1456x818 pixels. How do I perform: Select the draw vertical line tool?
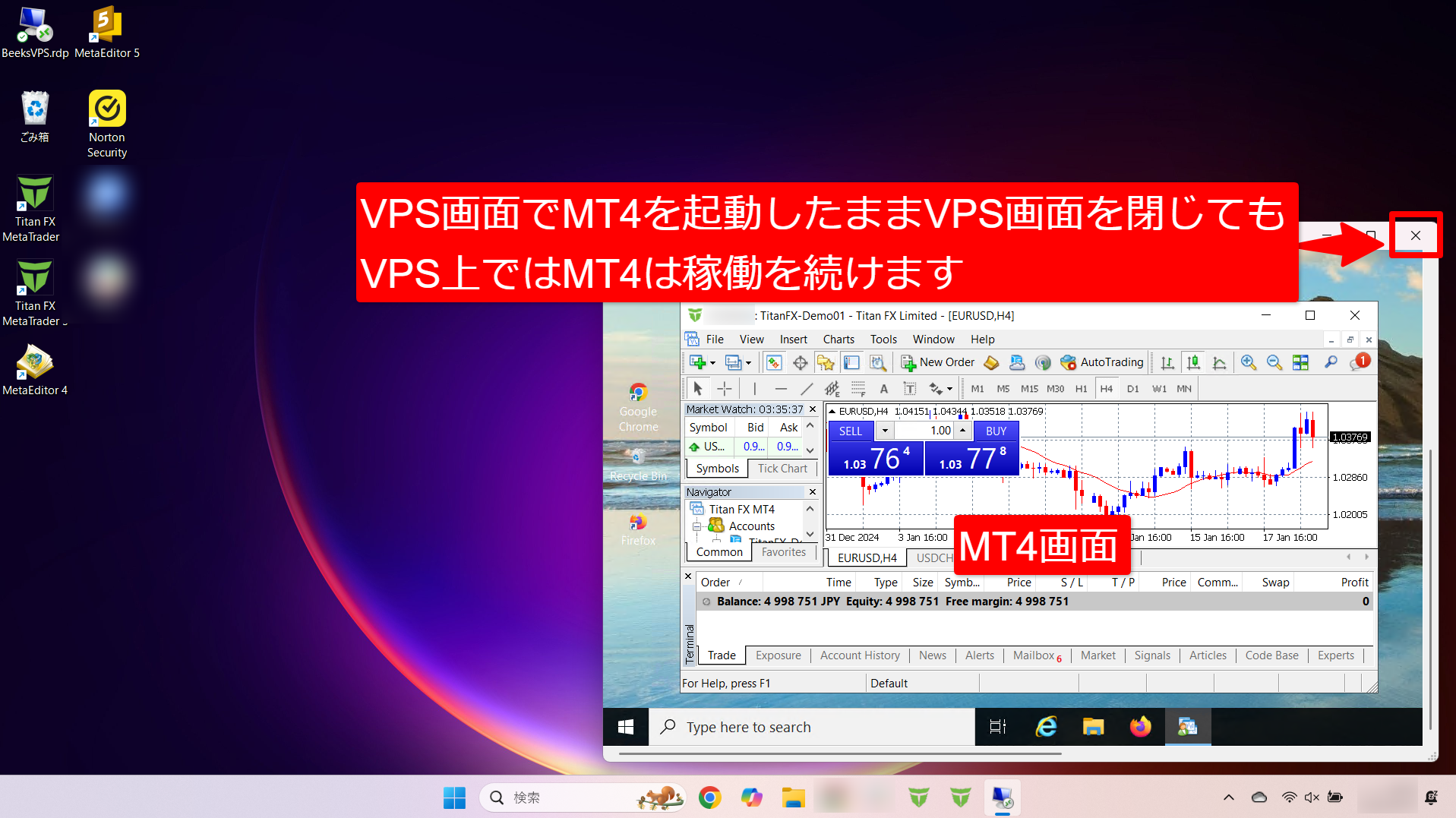(754, 389)
